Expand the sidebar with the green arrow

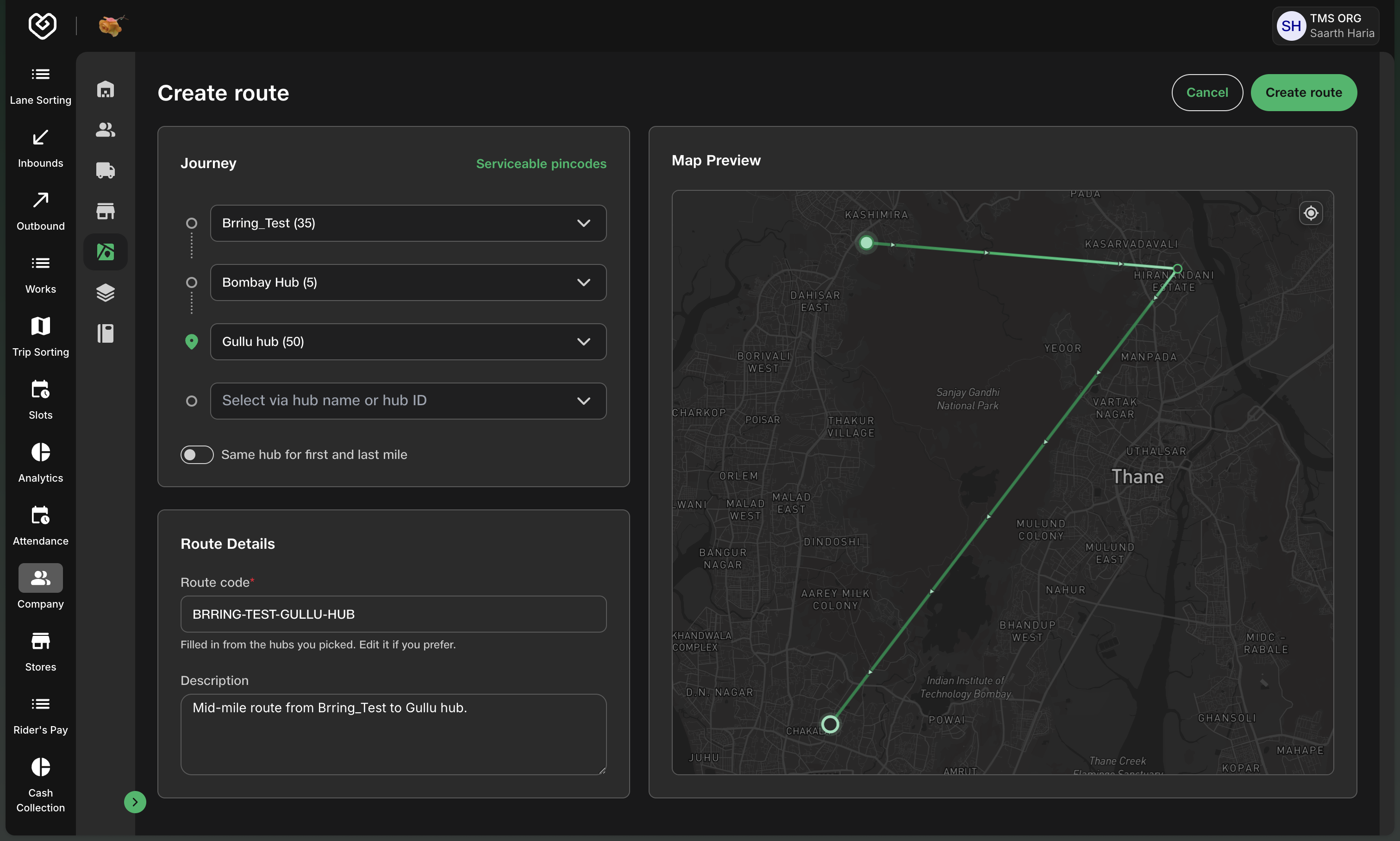(135, 802)
